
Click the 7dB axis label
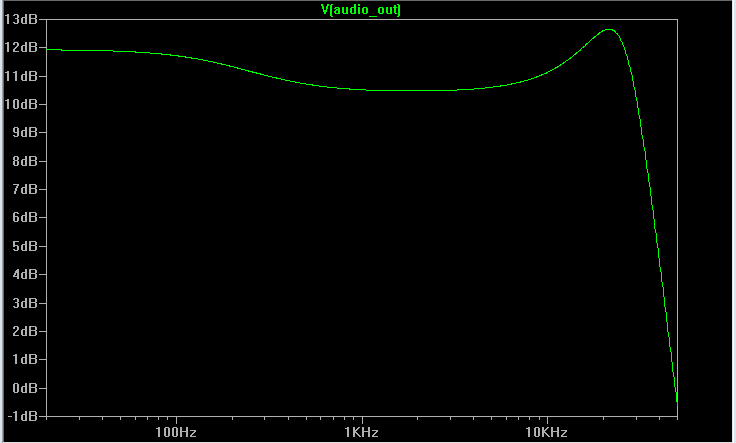point(25,190)
